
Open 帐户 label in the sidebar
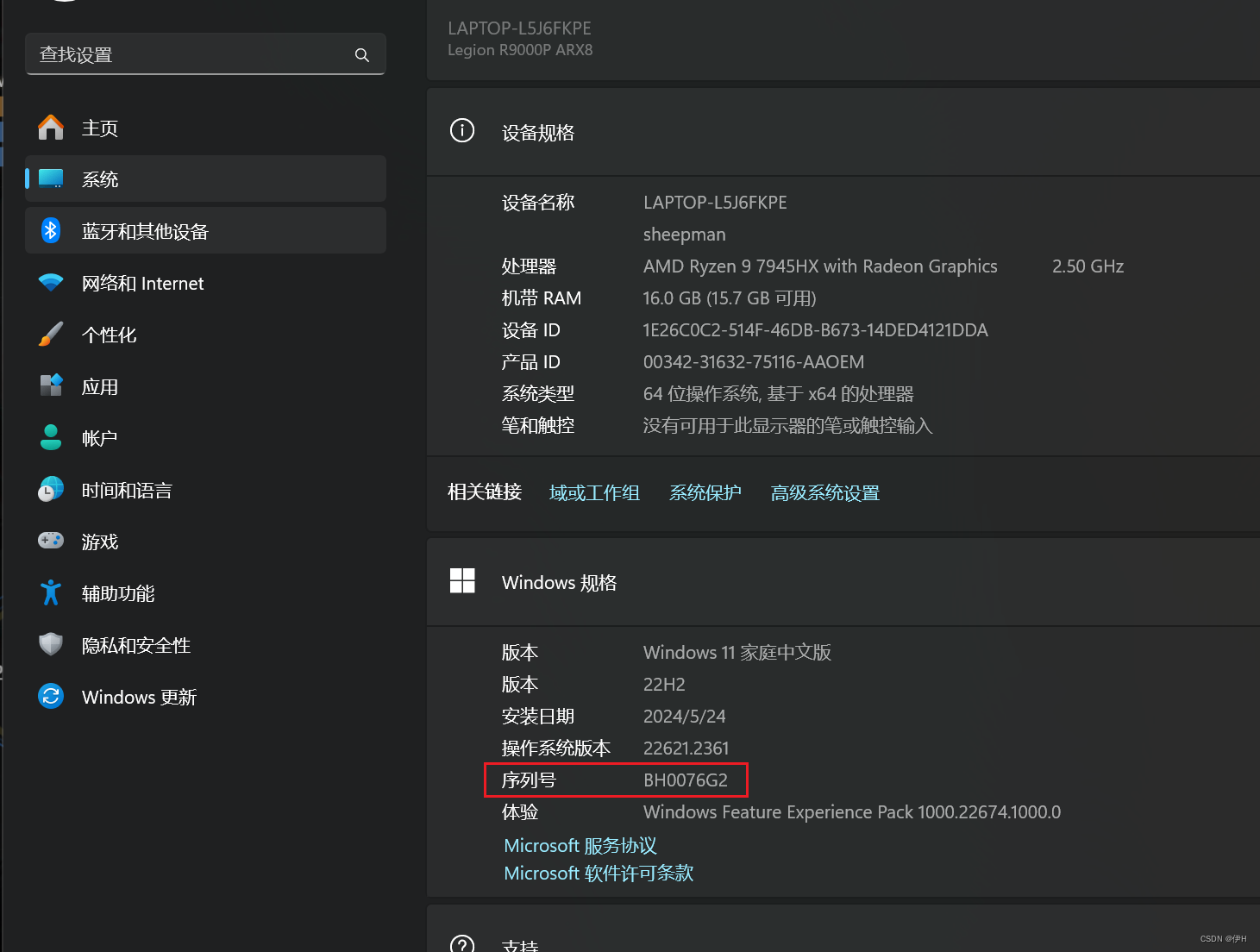pos(100,439)
